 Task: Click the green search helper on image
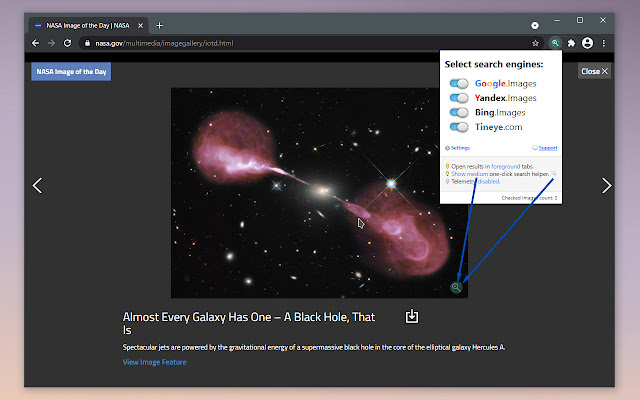click(x=456, y=287)
